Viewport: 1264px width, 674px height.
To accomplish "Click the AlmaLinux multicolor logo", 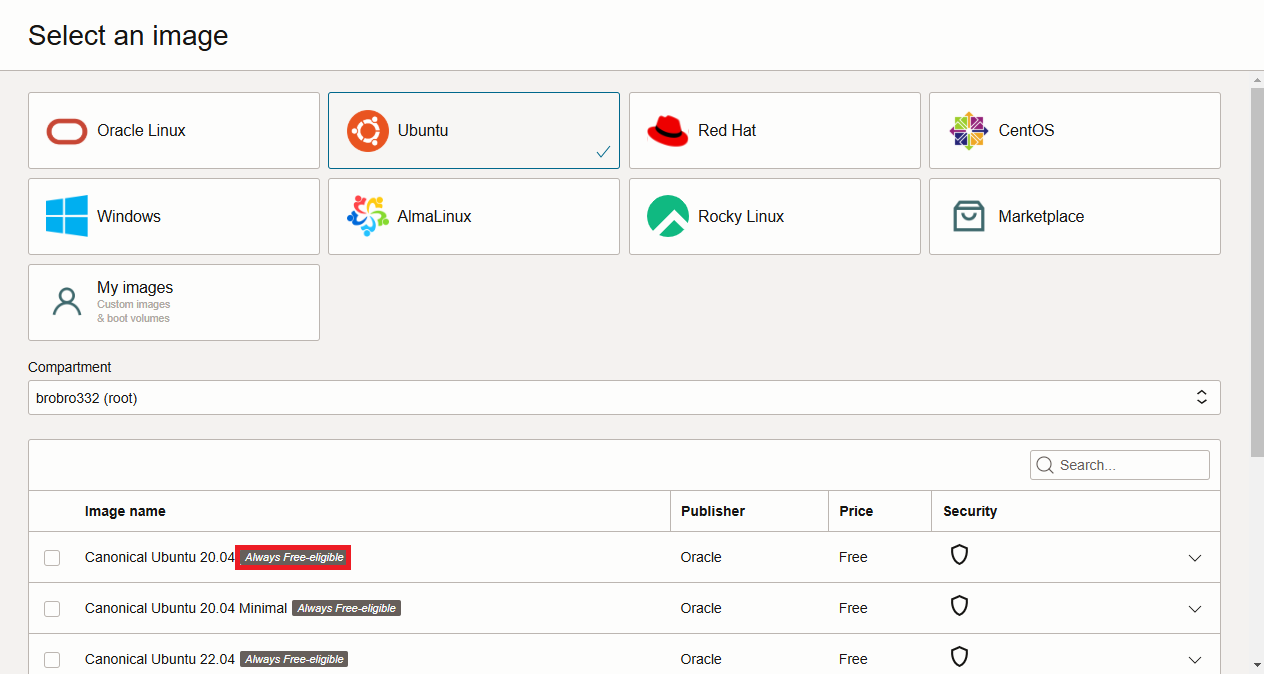I will pyautogui.click(x=368, y=216).
